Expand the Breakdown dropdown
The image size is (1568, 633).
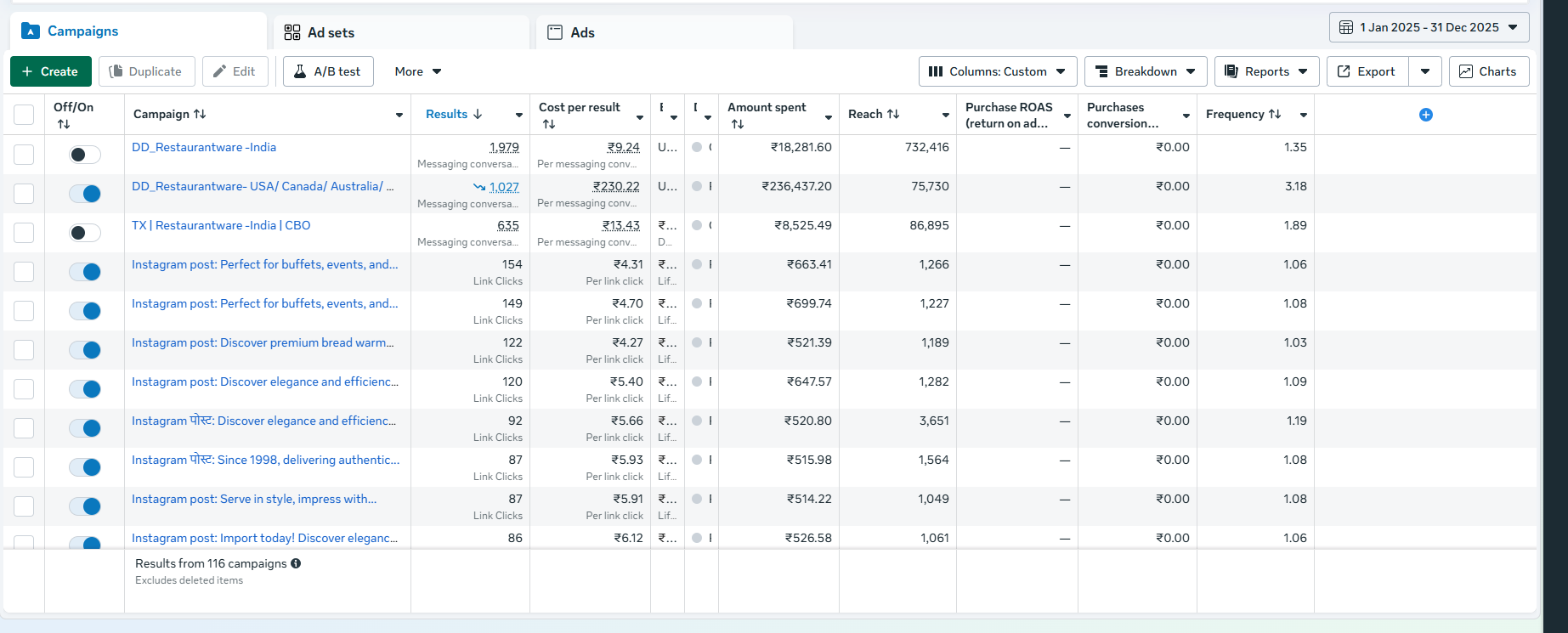click(1145, 71)
